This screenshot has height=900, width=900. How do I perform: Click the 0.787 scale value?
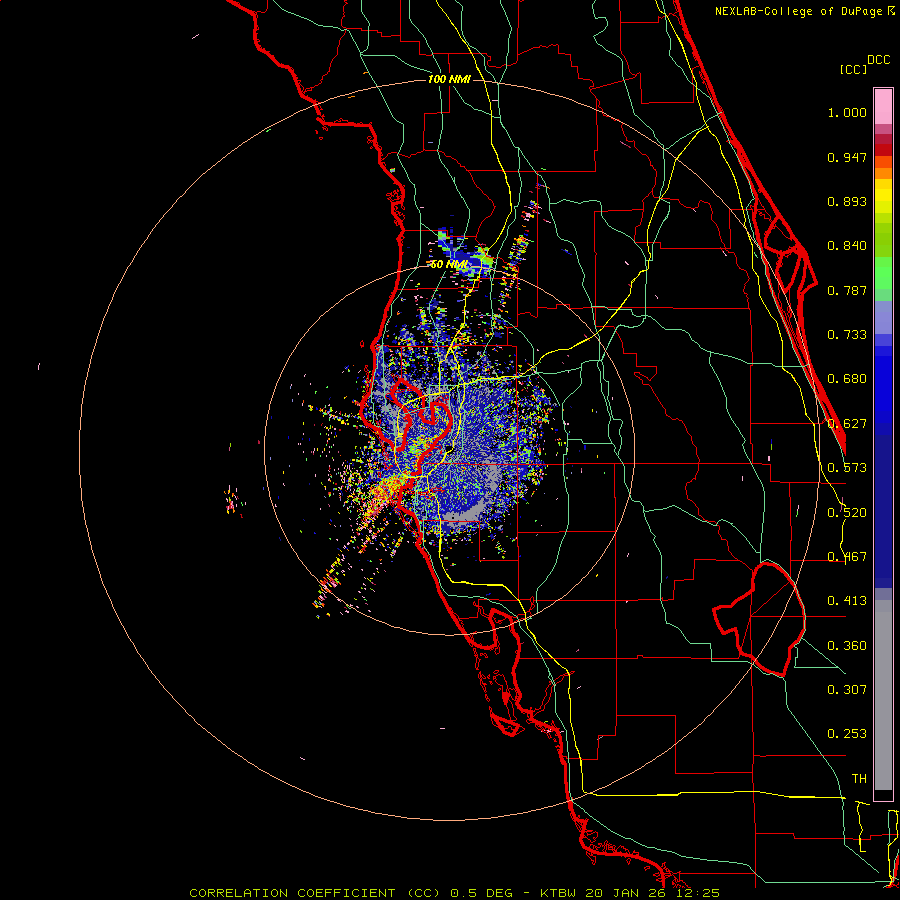point(847,290)
